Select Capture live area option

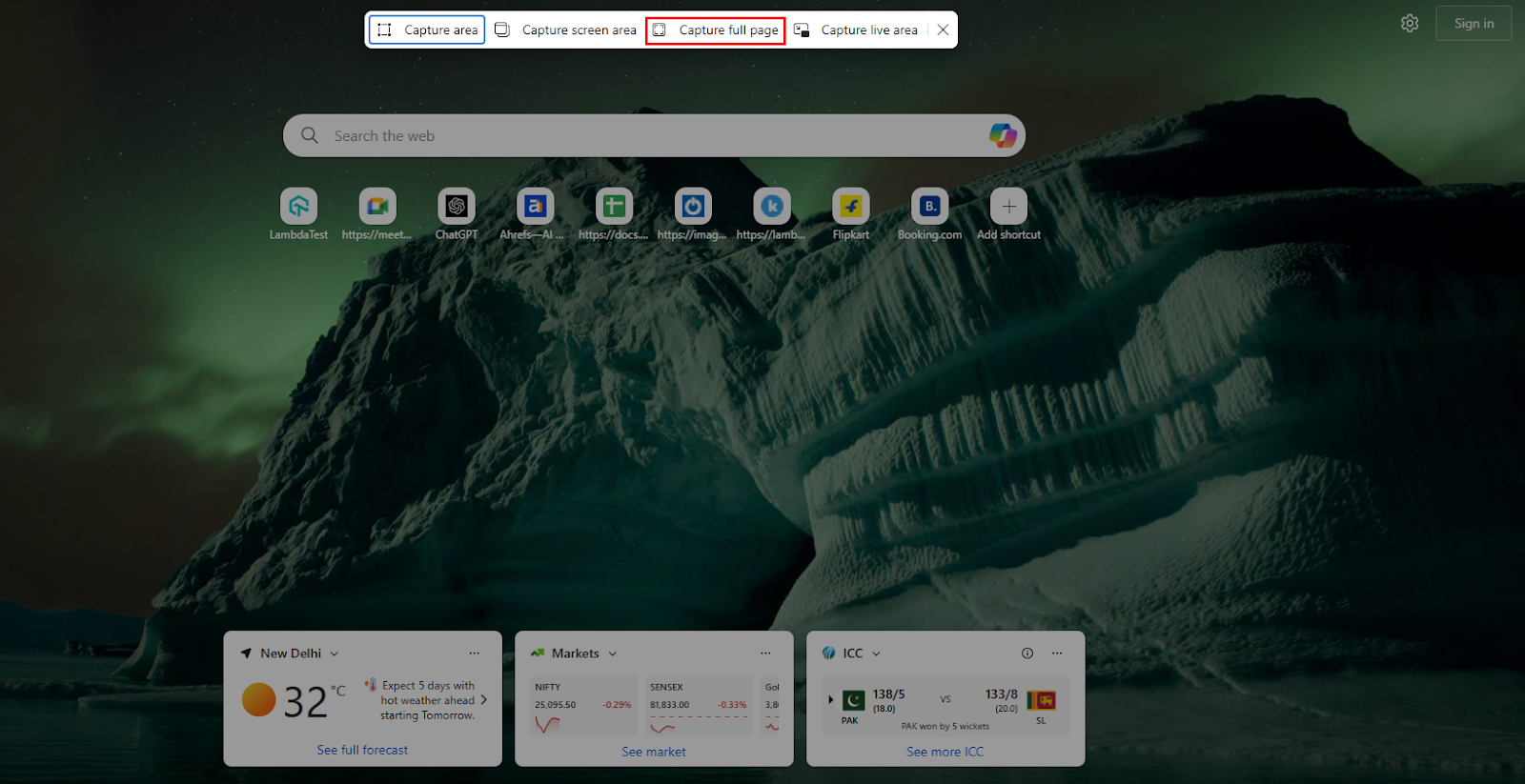pos(856,30)
